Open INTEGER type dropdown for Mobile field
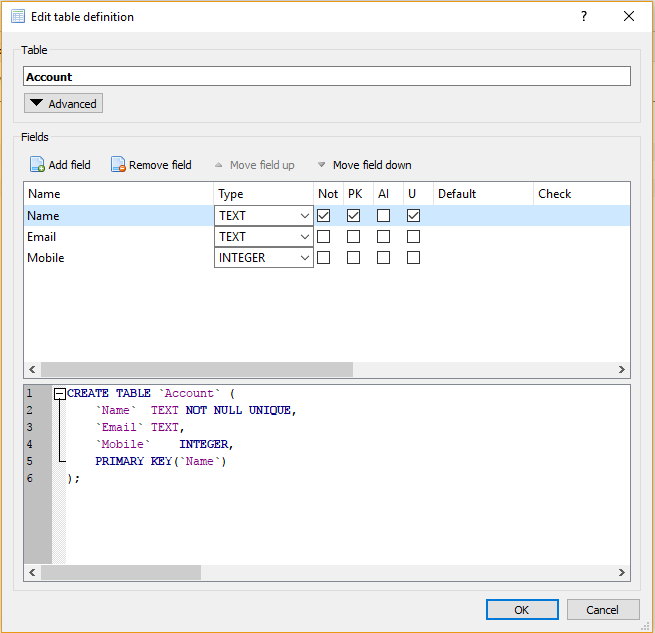Image resolution: width=655 pixels, height=633 pixels. [304, 258]
